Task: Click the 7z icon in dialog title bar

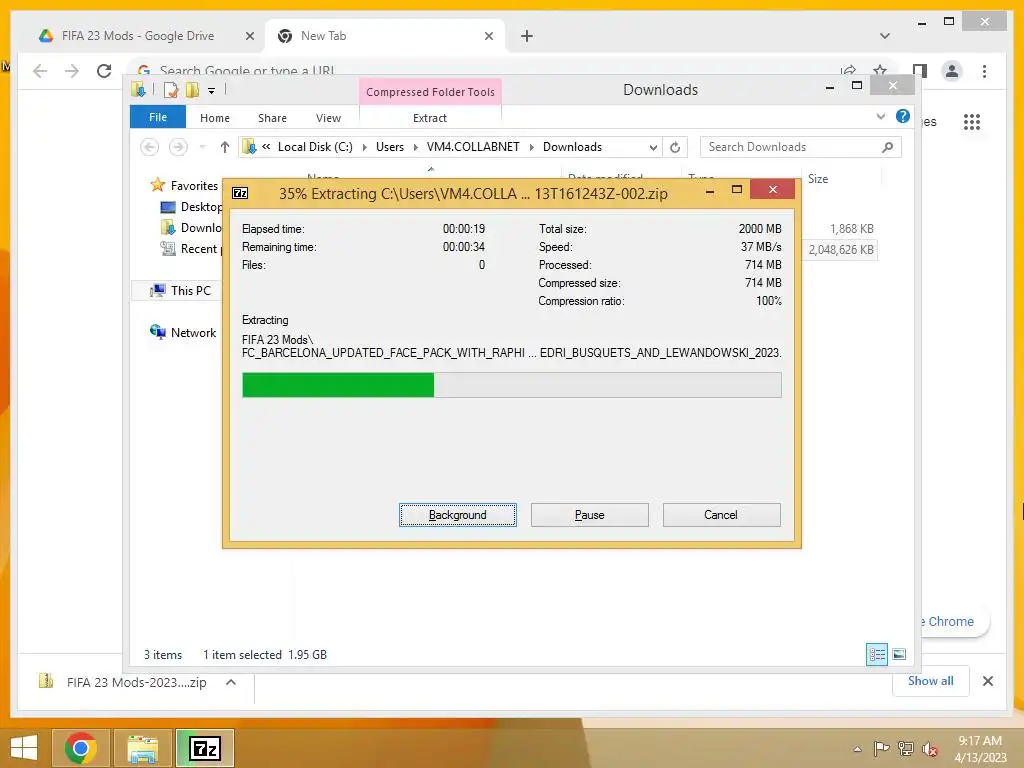Action: 240,193
